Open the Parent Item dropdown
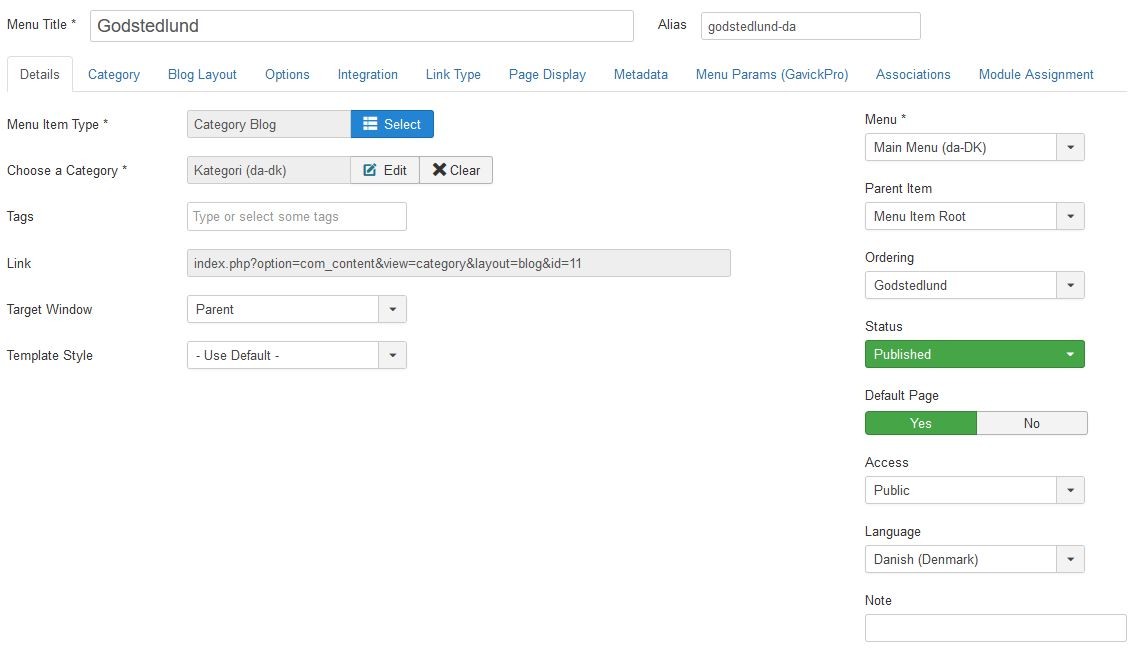Image resolution: width=1135 pixels, height=657 pixels. coord(1070,216)
